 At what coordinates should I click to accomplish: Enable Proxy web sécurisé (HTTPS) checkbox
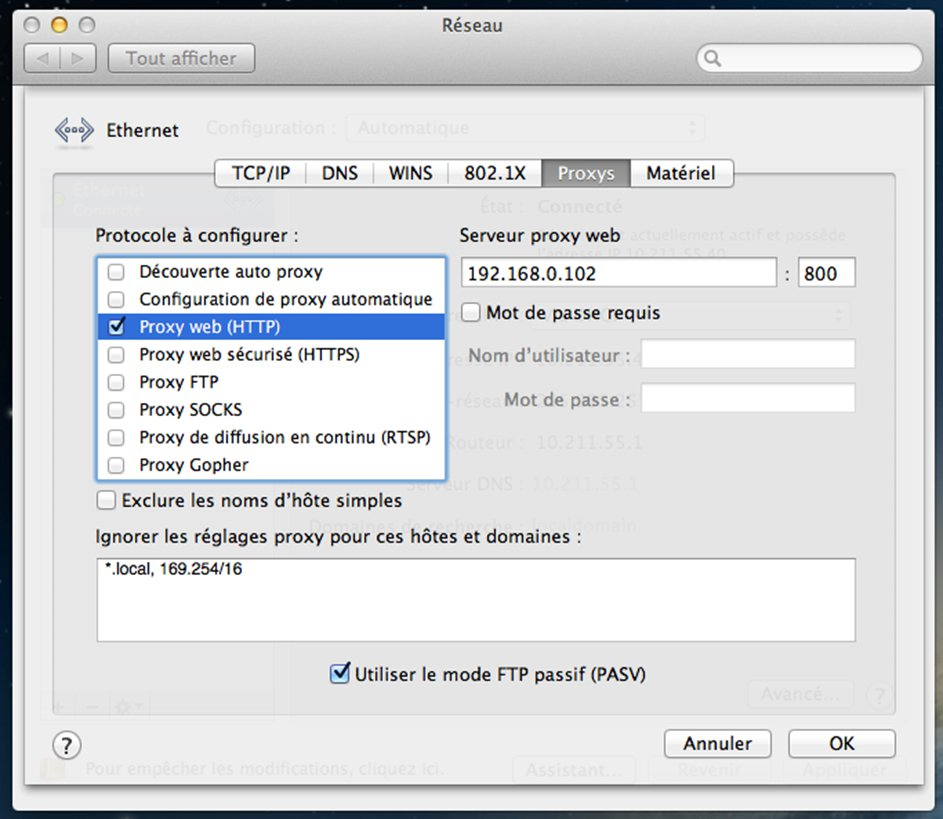[116, 355]
